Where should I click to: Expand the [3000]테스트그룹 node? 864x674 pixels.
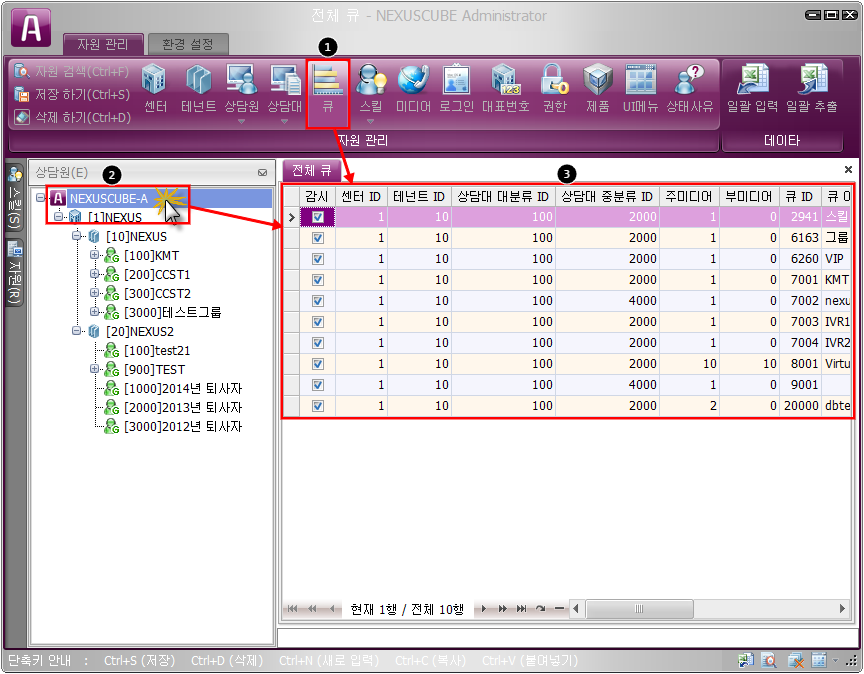click(95, 311)
